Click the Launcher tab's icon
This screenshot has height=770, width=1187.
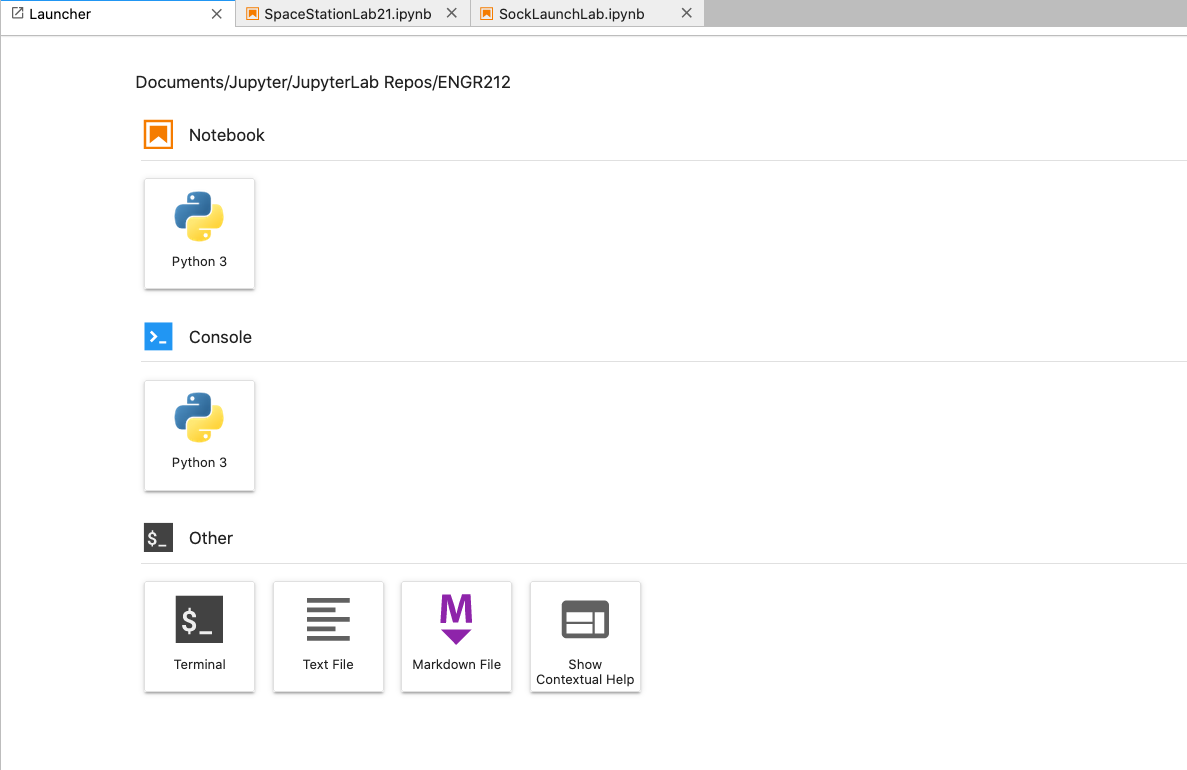[x=17, y=14]
